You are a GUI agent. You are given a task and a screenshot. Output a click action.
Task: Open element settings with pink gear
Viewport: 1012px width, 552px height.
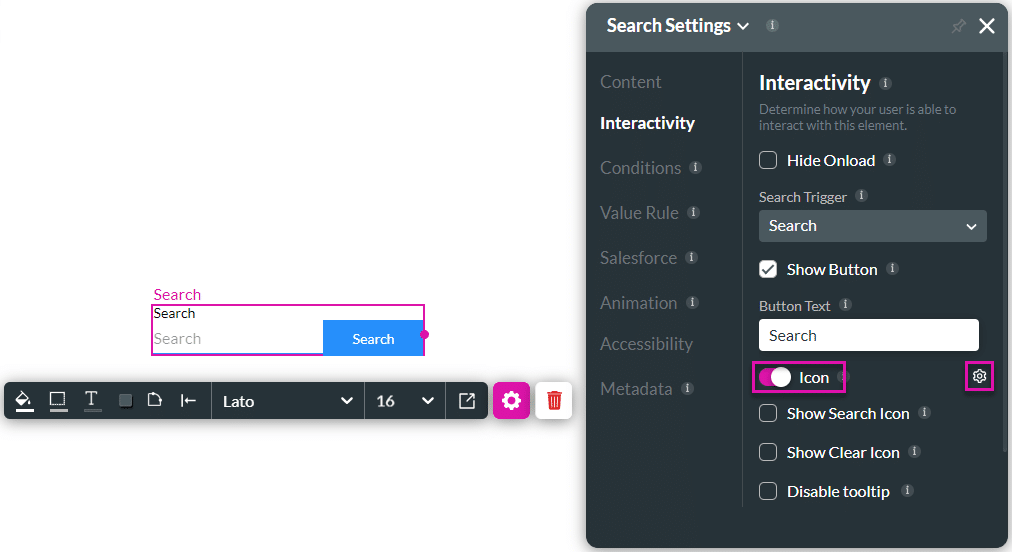[x=511, y=401]
